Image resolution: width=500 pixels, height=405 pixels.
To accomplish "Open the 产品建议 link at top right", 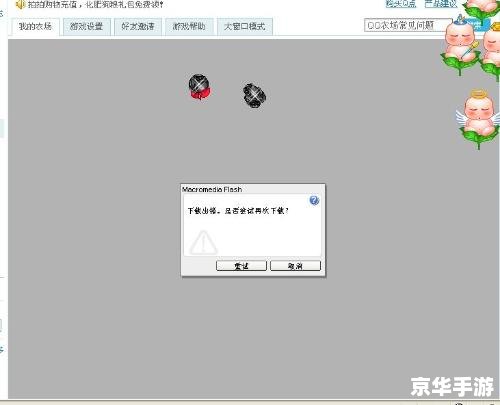I will coord(440,4).
